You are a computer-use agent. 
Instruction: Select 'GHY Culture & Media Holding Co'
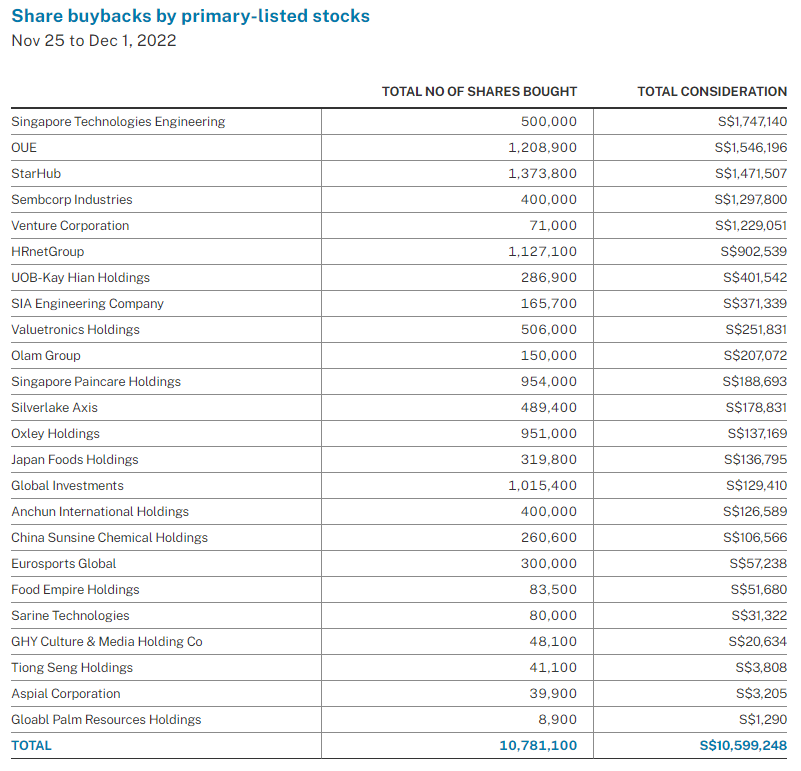[x=107, y=642]
